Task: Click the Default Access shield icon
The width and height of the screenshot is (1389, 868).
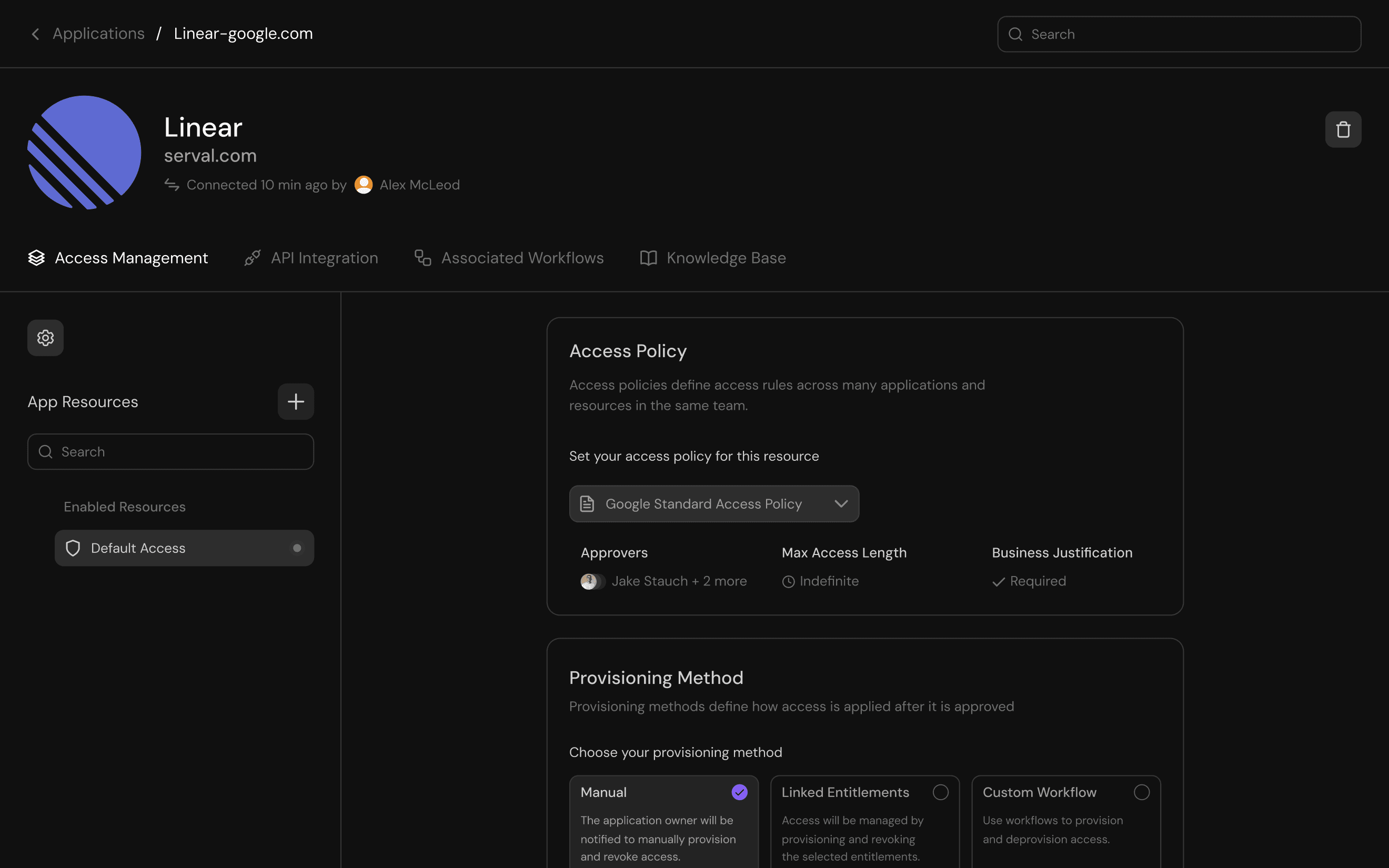Action: [73, 548]
